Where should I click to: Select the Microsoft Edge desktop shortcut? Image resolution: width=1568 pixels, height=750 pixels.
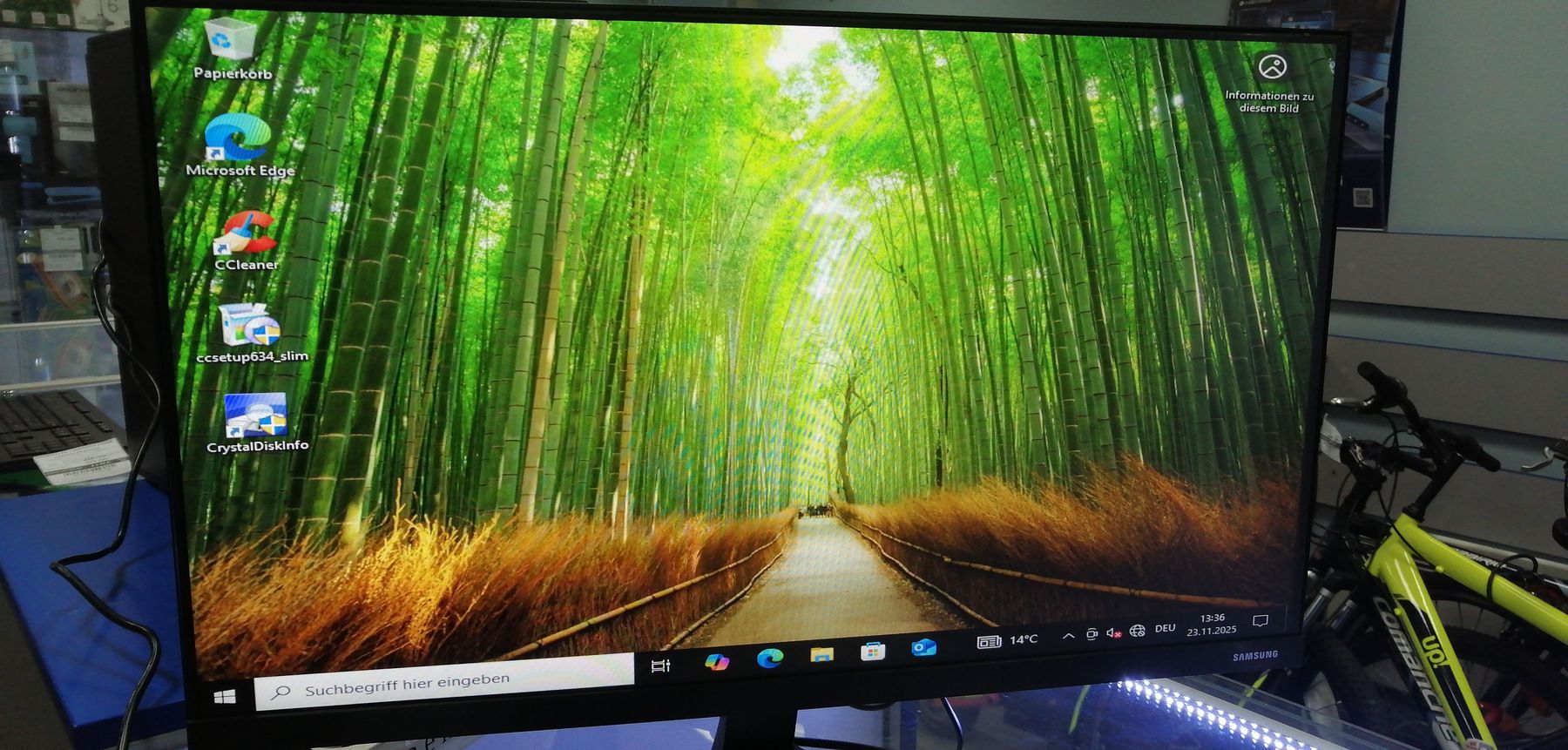tap(238, 139)
